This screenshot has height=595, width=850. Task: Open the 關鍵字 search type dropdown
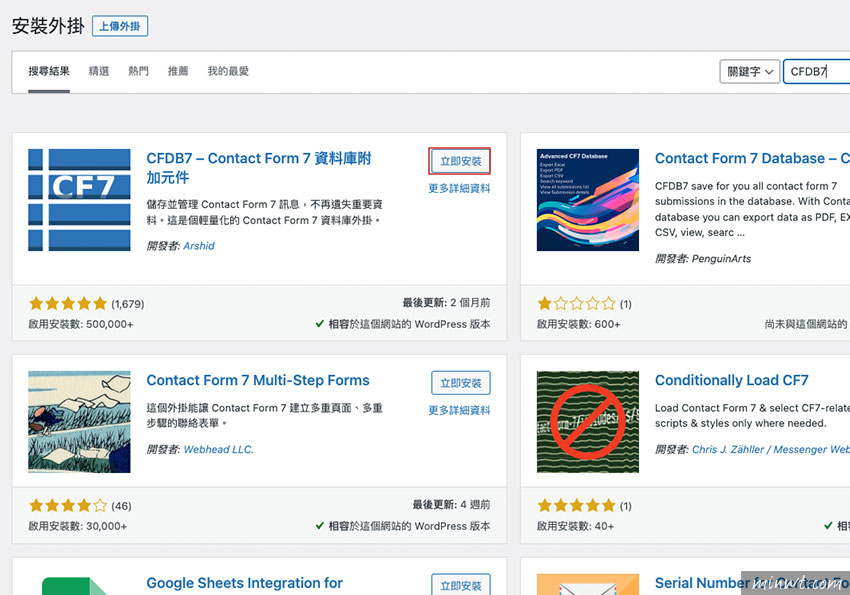point(750,72)
